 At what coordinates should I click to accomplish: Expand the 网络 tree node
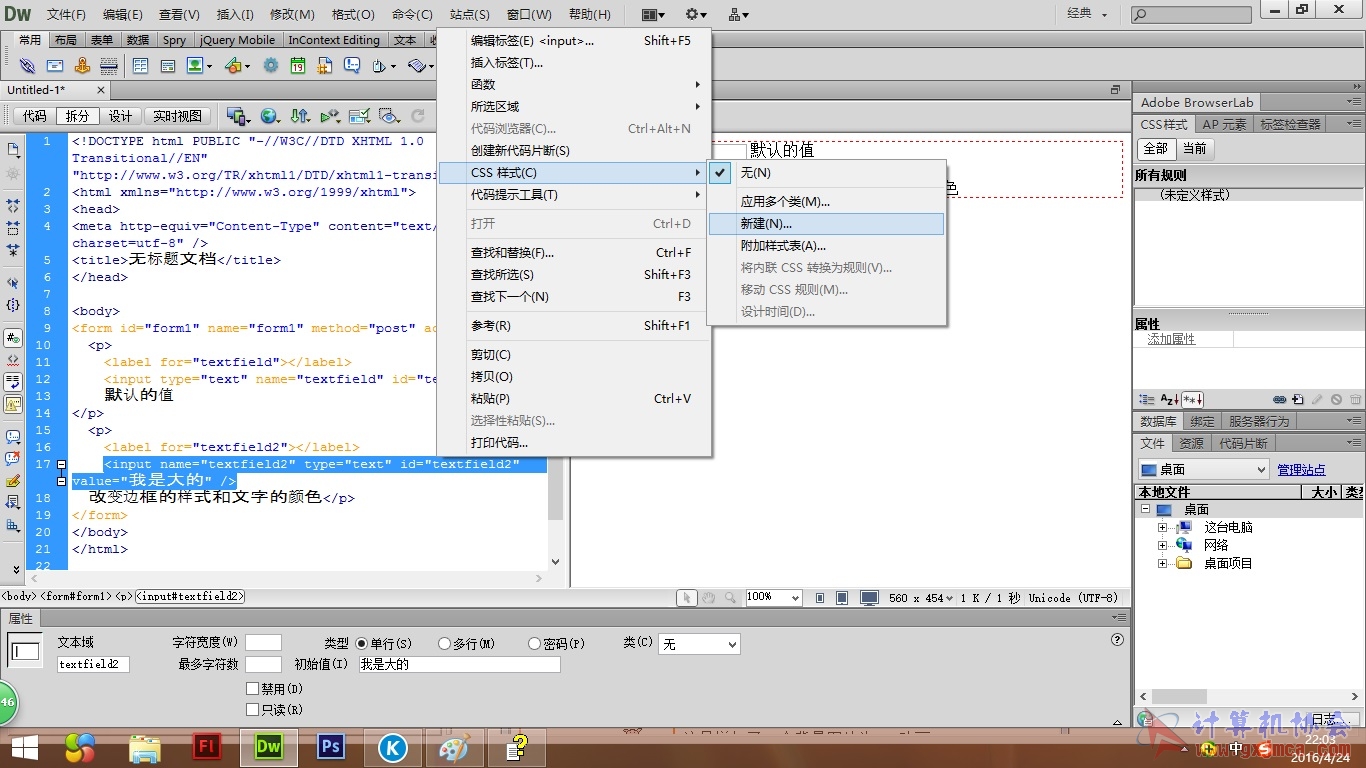pos(1162,545)
